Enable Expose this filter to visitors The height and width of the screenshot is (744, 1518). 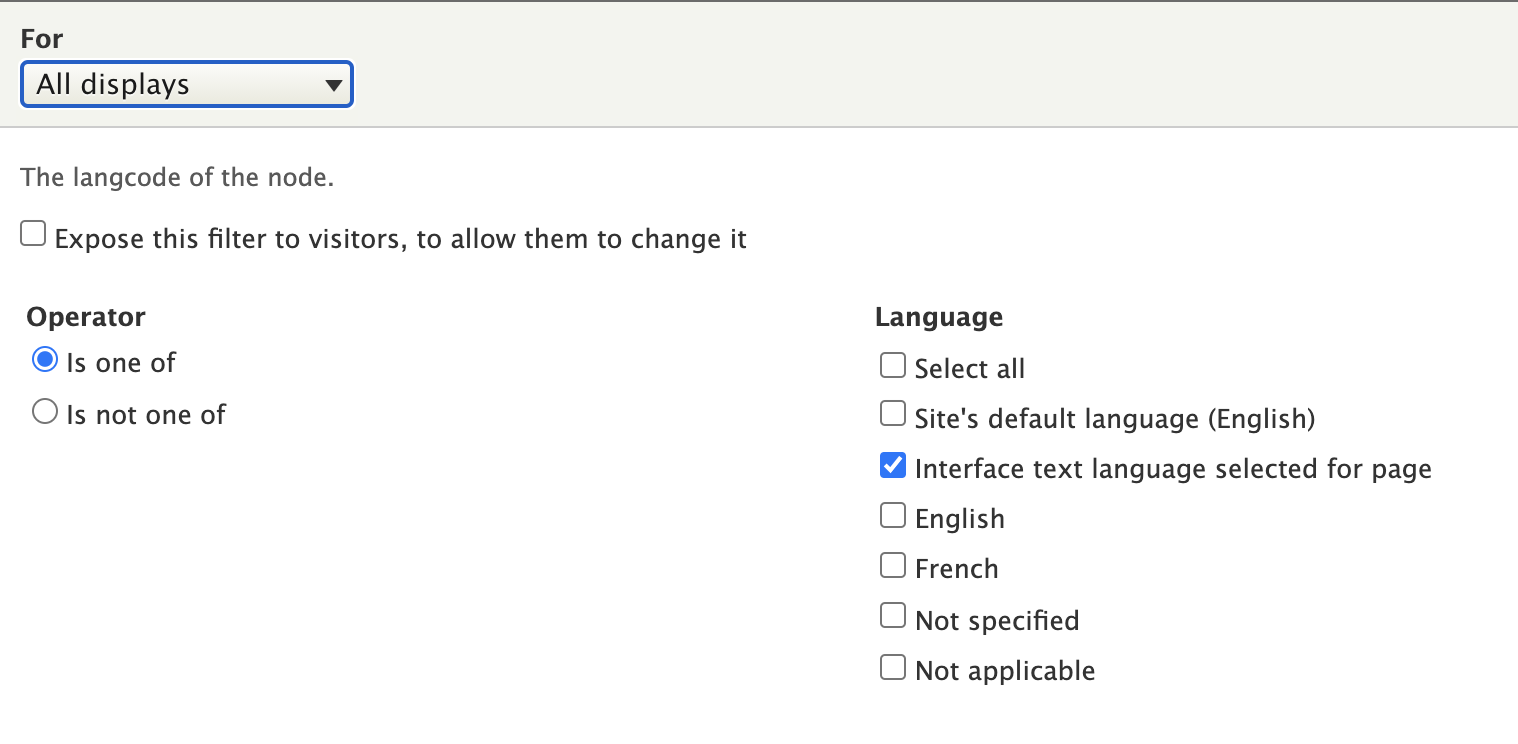33,232
